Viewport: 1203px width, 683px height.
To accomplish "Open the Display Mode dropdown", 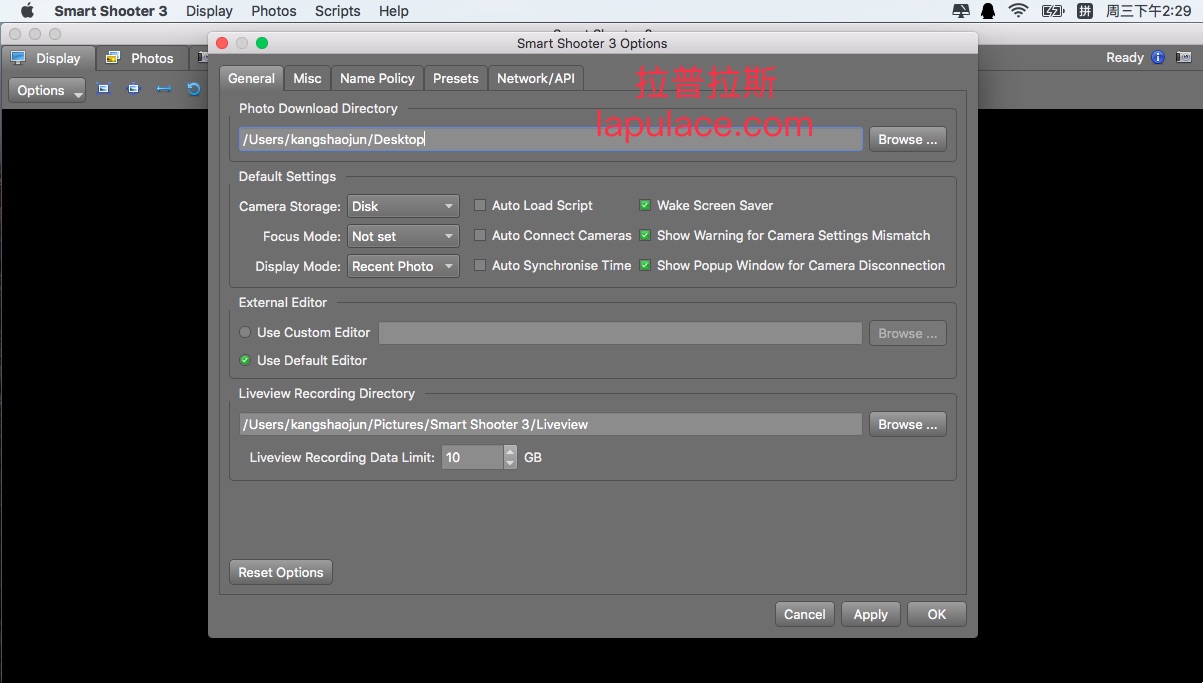I will click(403, 266).
